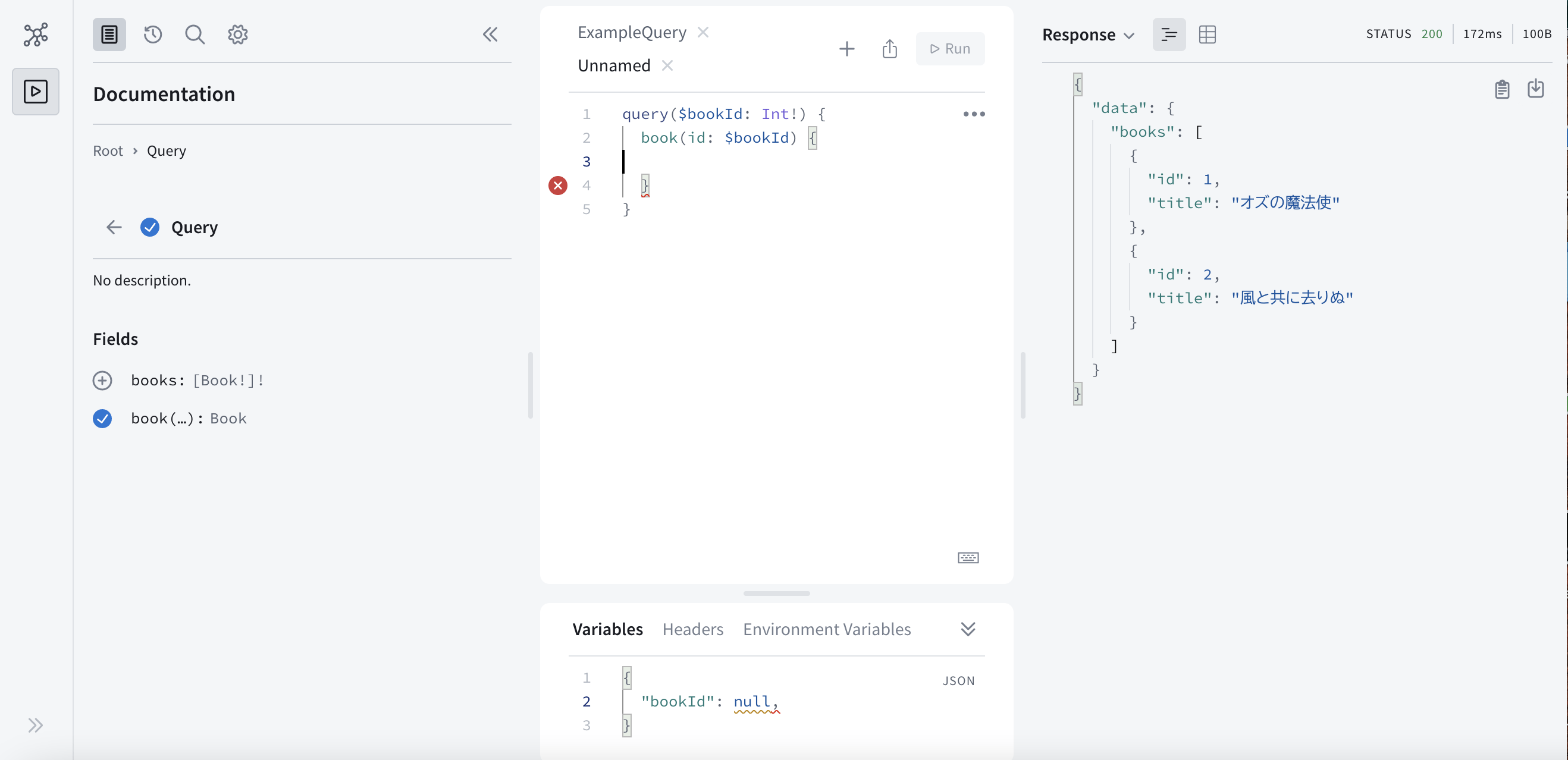Open the books: [Book!]! field docs
1568x760 pixels.
click(197, 381)
